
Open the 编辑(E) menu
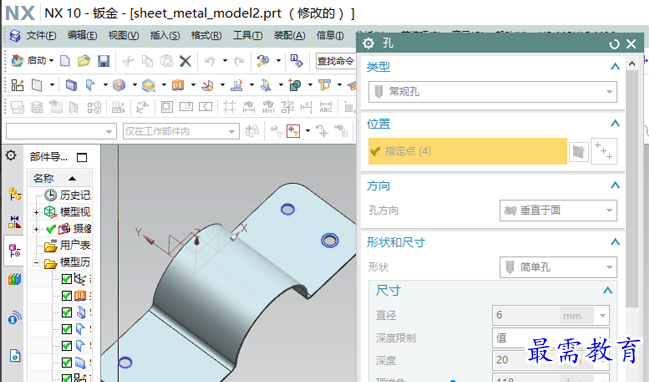[82, 36]
